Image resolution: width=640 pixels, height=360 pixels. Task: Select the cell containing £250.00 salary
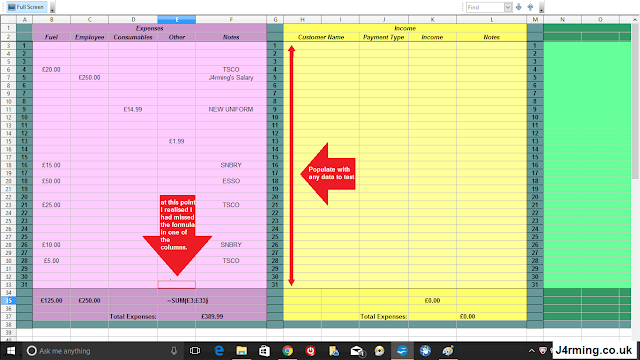[89, 78]
